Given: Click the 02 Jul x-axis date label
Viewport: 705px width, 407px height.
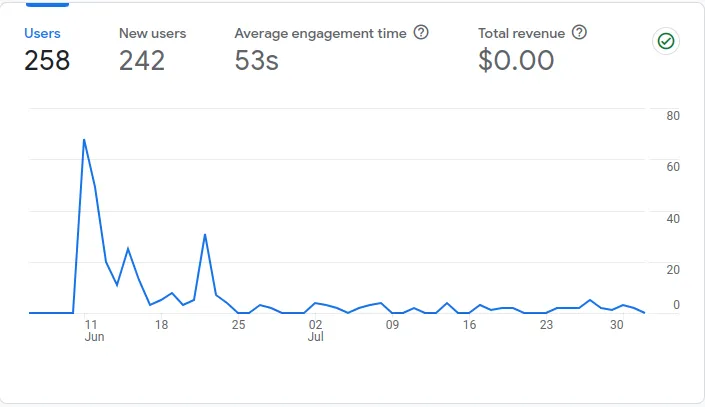Looking at the screenshot, I should (x=316, y=330).
